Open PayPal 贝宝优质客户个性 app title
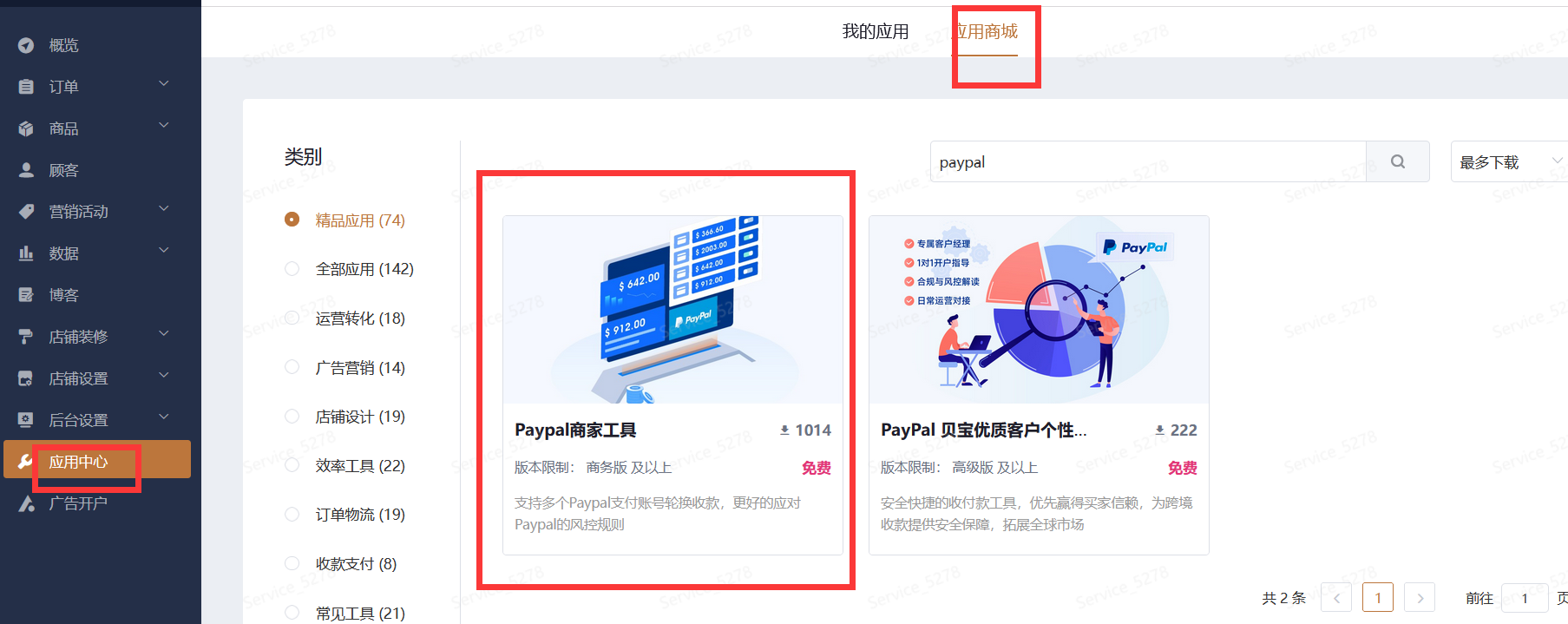The width and height of the screenshot is (1568, 624). point(983,430)
